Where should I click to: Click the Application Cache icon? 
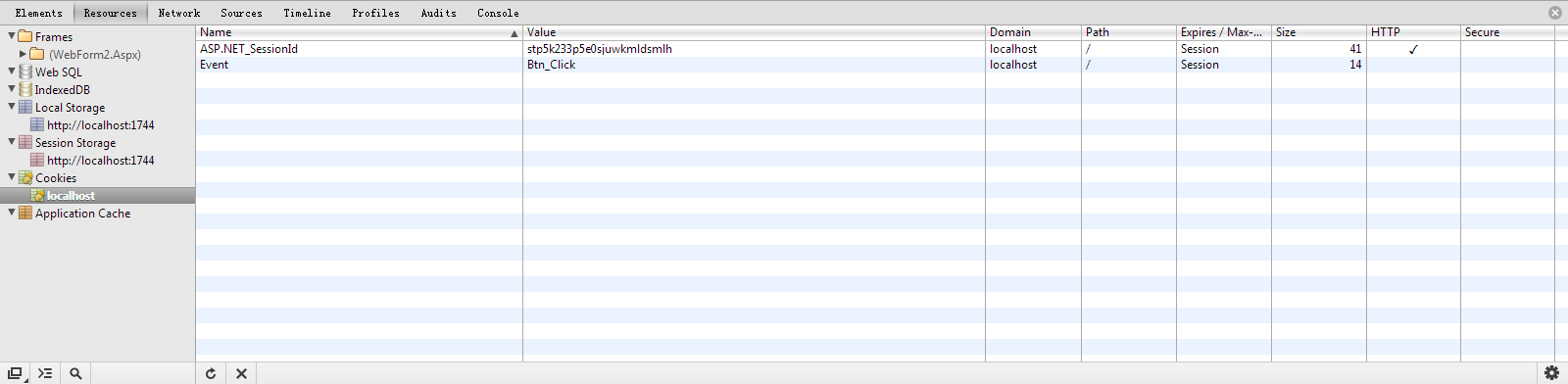coord(25,213)
